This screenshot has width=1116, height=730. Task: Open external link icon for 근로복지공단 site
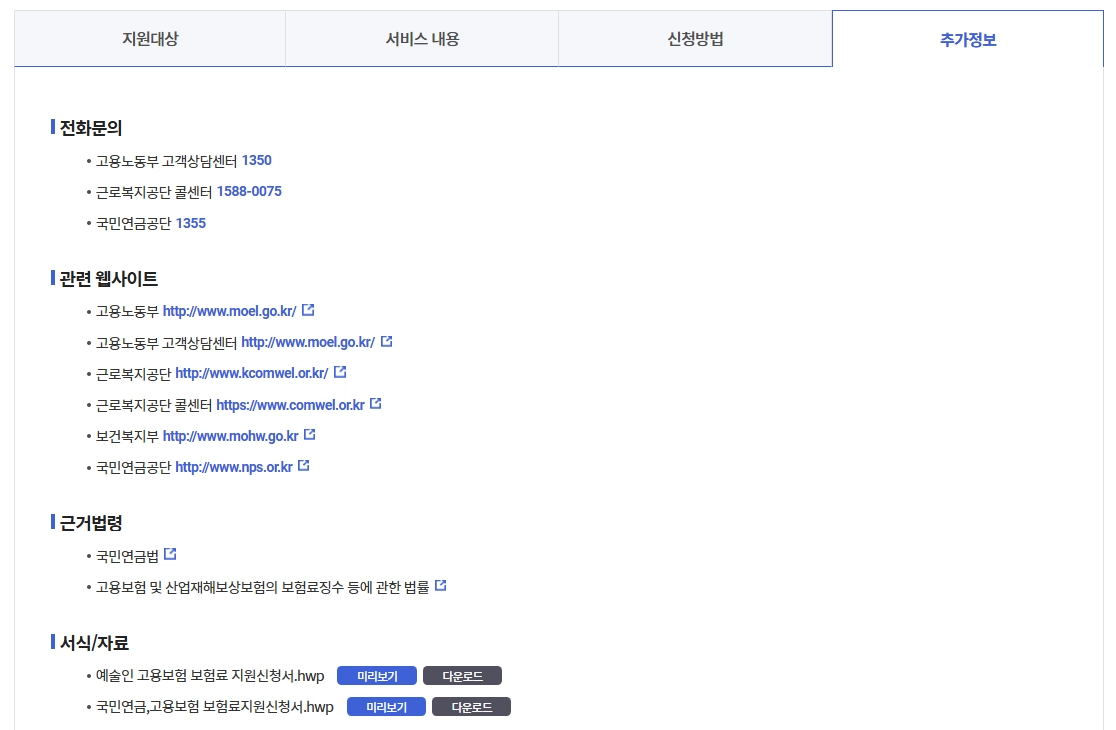click(340, 371)
